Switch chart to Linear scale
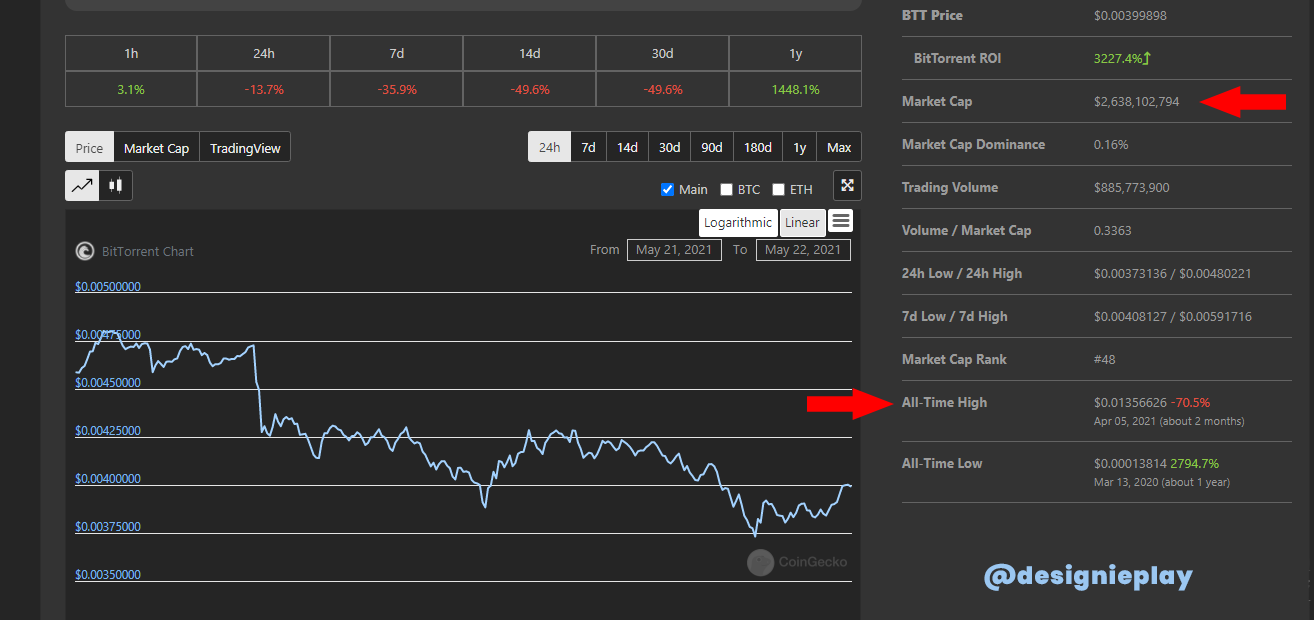Image resolution: width=1314 pixels, height=620 pixels. coord(802,222)
